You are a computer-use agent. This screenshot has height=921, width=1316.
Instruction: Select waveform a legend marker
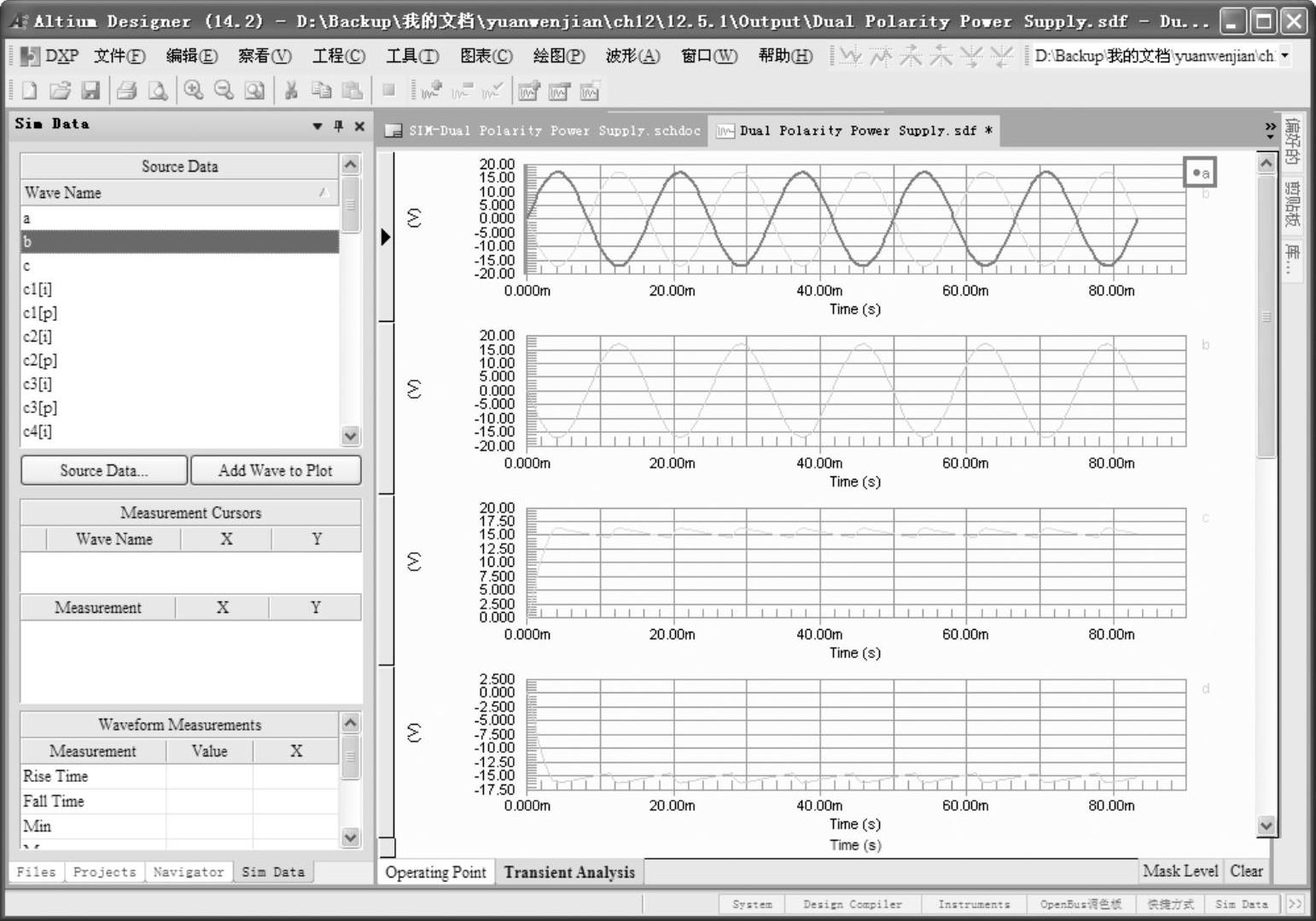click(1200, 173)
